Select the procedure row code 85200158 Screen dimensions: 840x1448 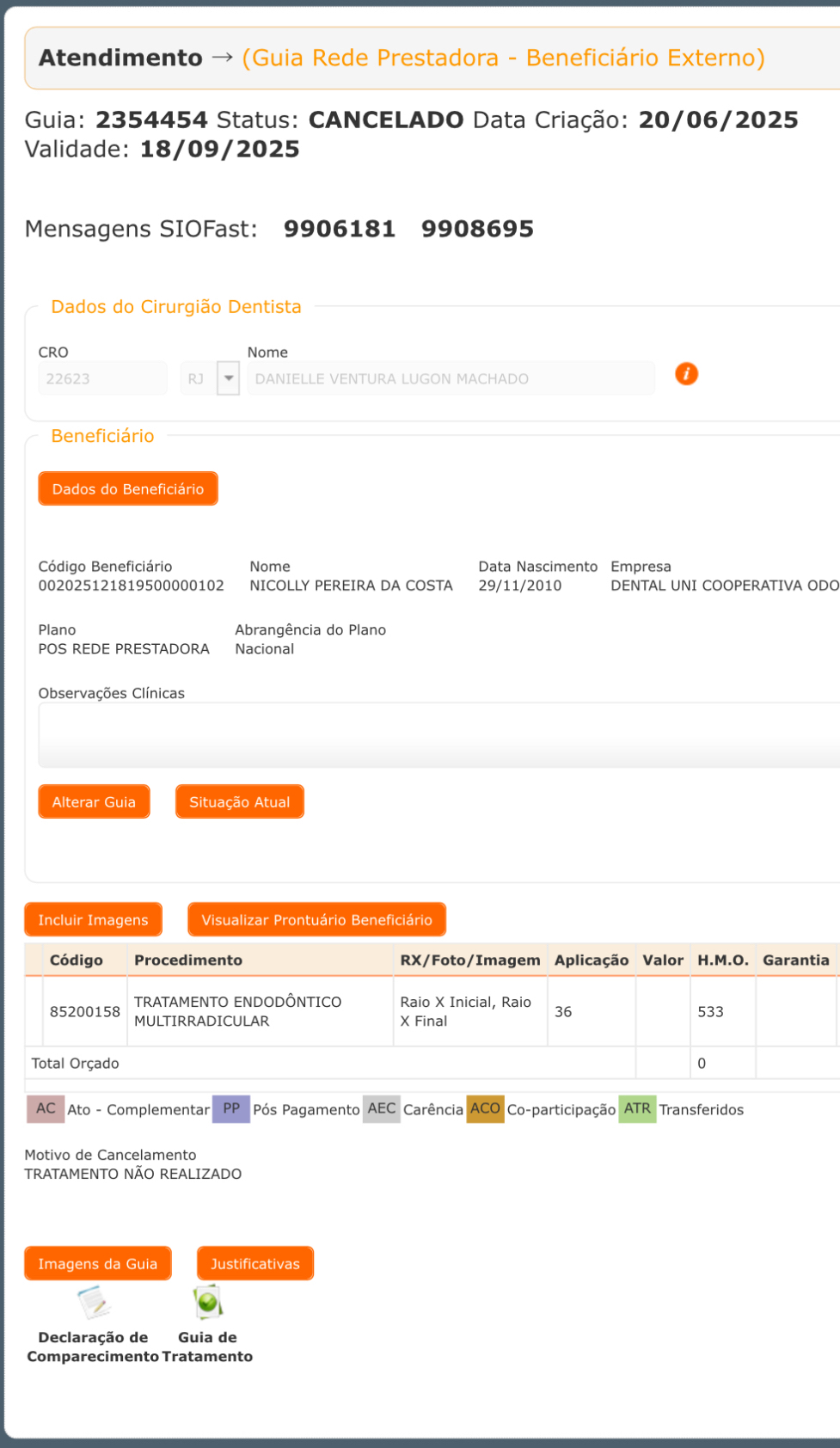point(85,1012)
